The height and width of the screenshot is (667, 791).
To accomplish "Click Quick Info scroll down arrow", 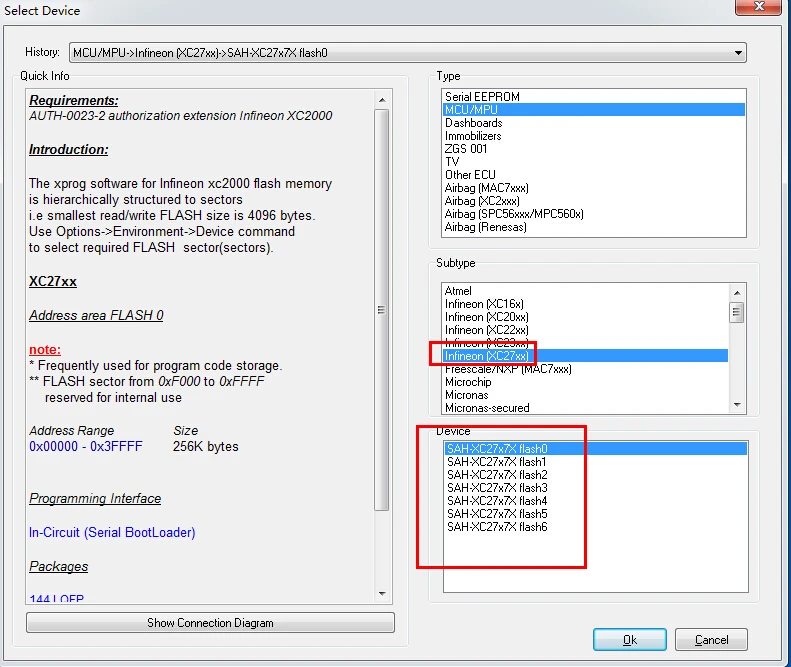I will pos(382,594).
